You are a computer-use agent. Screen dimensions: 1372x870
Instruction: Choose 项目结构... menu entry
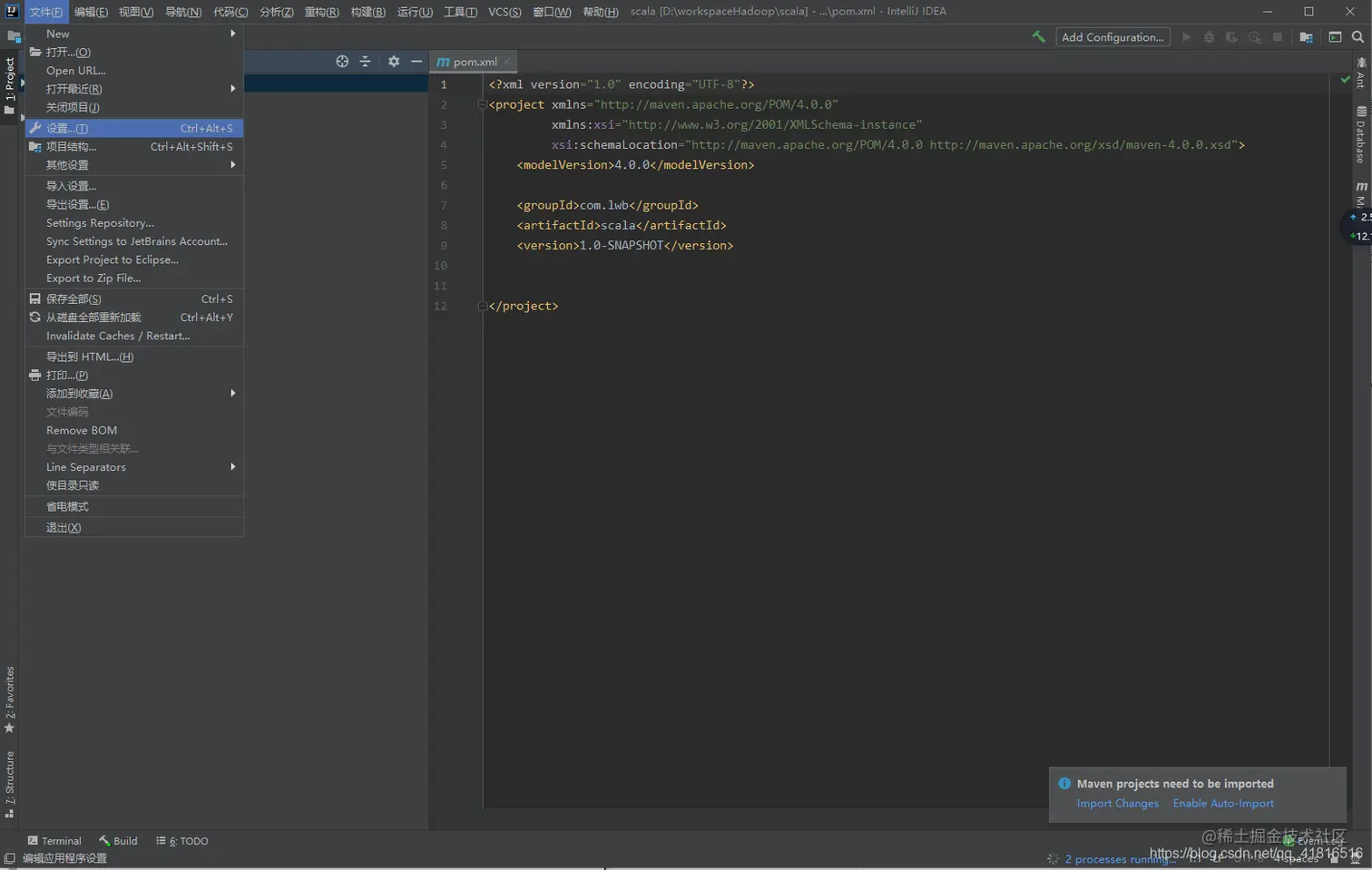[x=134, y=147]
